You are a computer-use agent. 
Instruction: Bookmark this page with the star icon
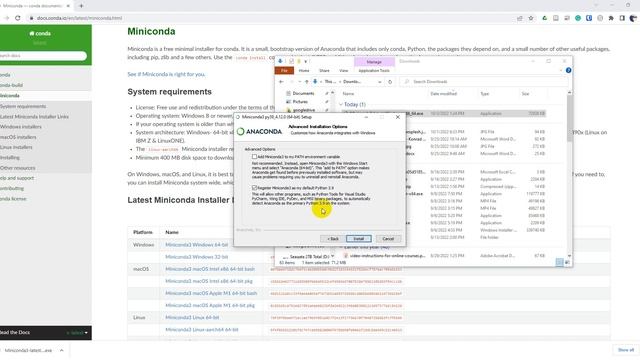[x=531, y=18]
